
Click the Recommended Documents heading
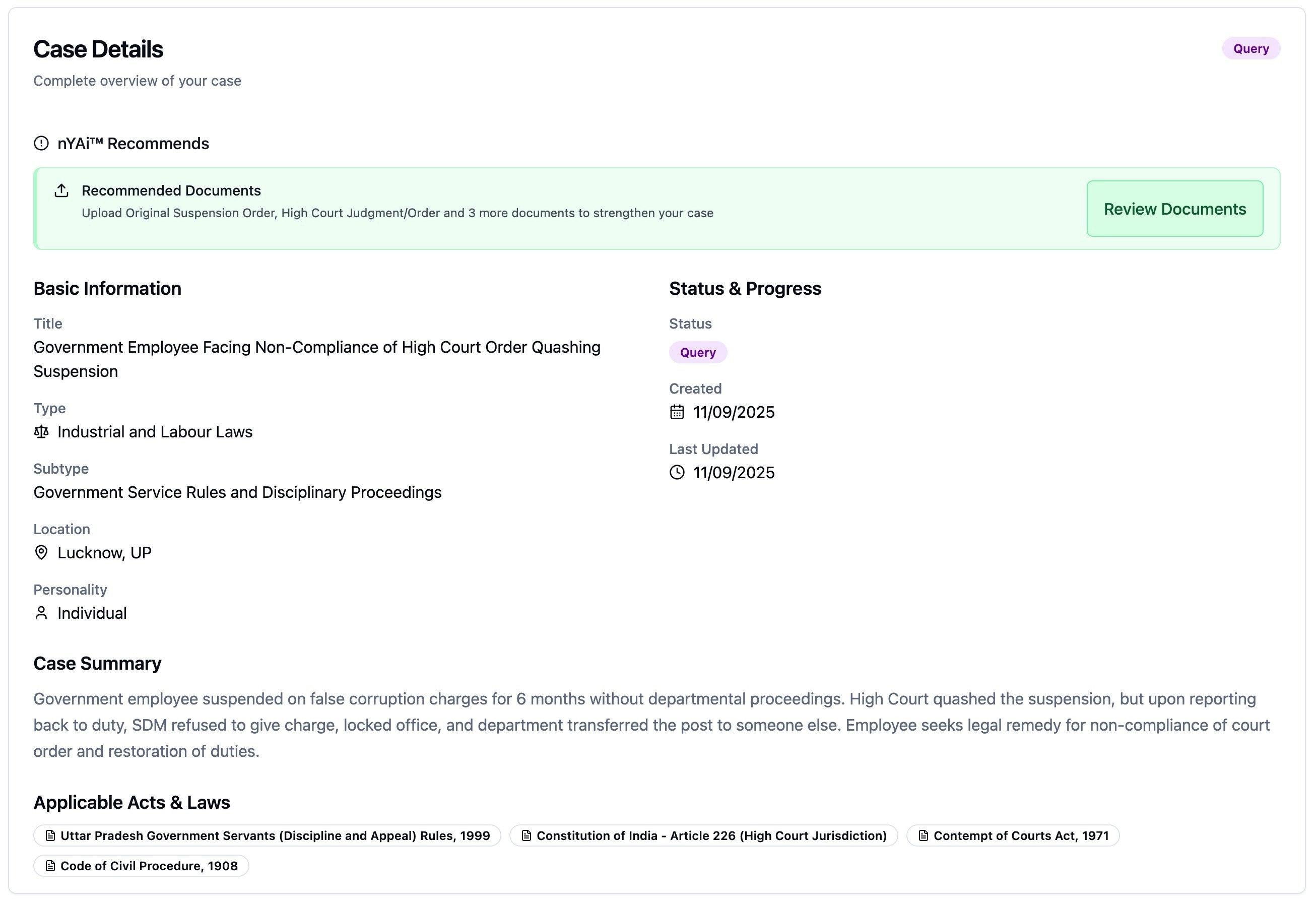[171, 191]
